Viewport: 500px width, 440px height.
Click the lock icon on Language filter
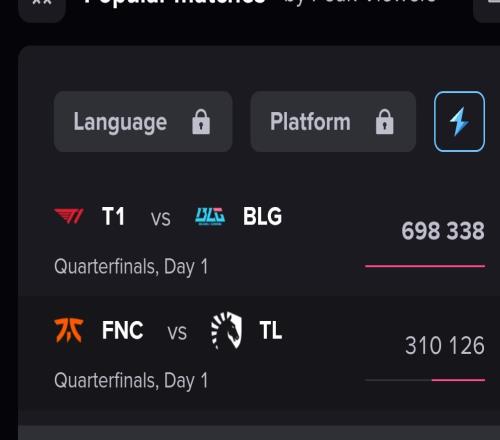tap(201, 122)
